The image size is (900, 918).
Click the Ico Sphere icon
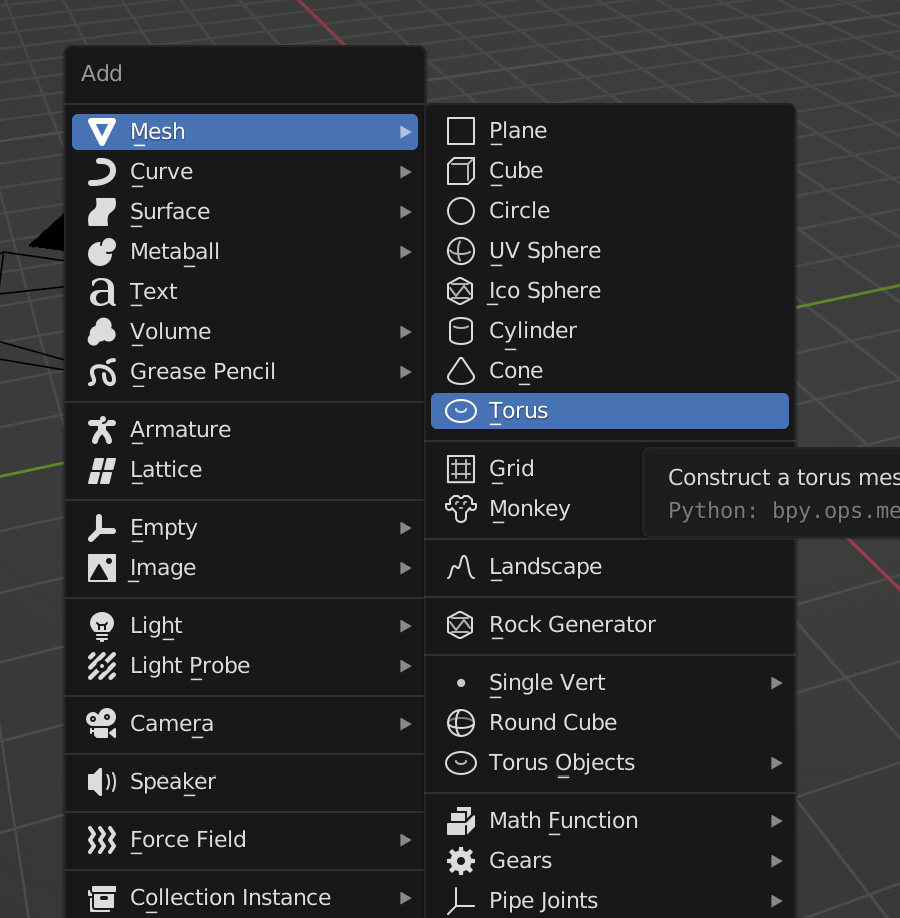pyautogui.click(x=461, y=291)
